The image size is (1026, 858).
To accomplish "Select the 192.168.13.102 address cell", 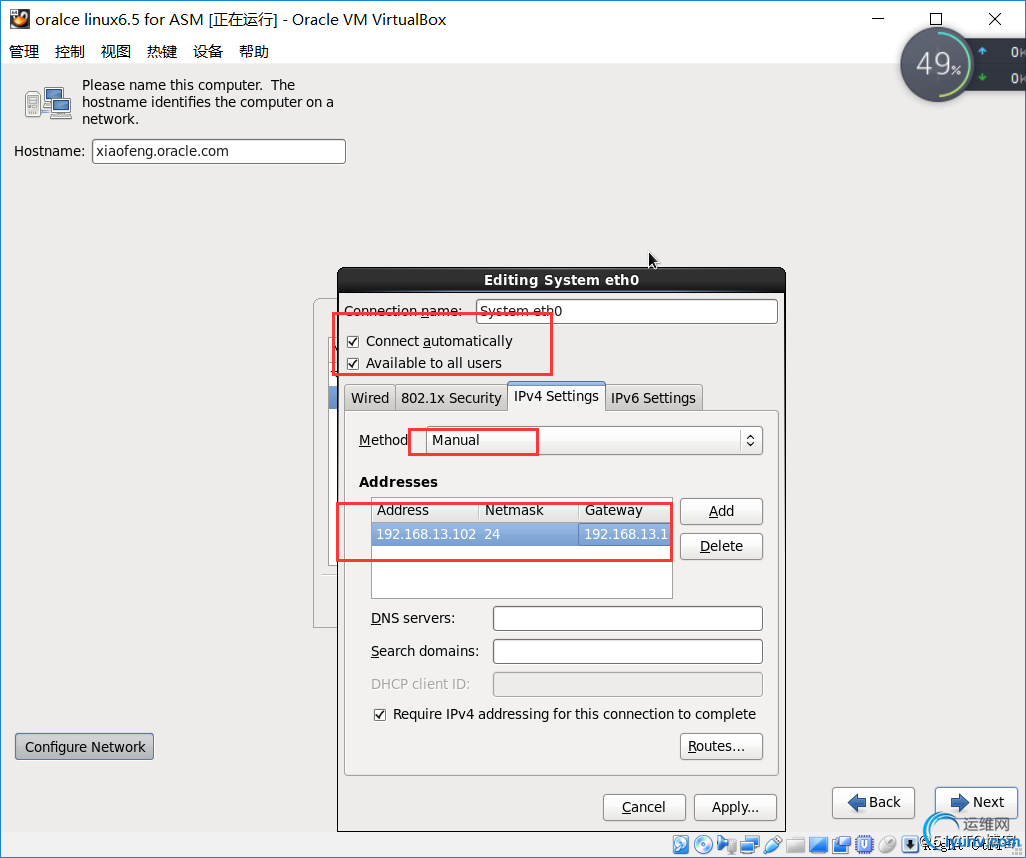I will click(426, 534).
